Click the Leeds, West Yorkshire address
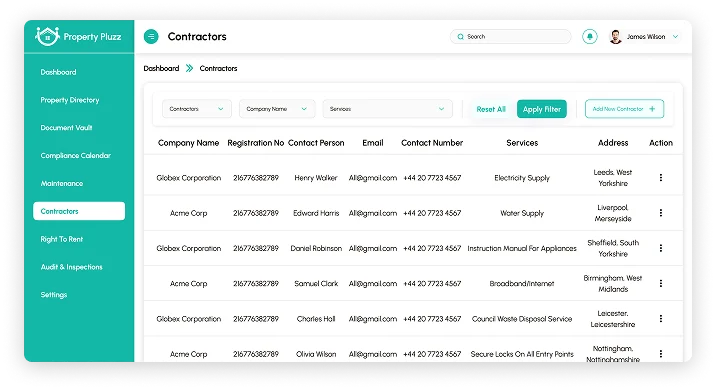 point(613,178)
